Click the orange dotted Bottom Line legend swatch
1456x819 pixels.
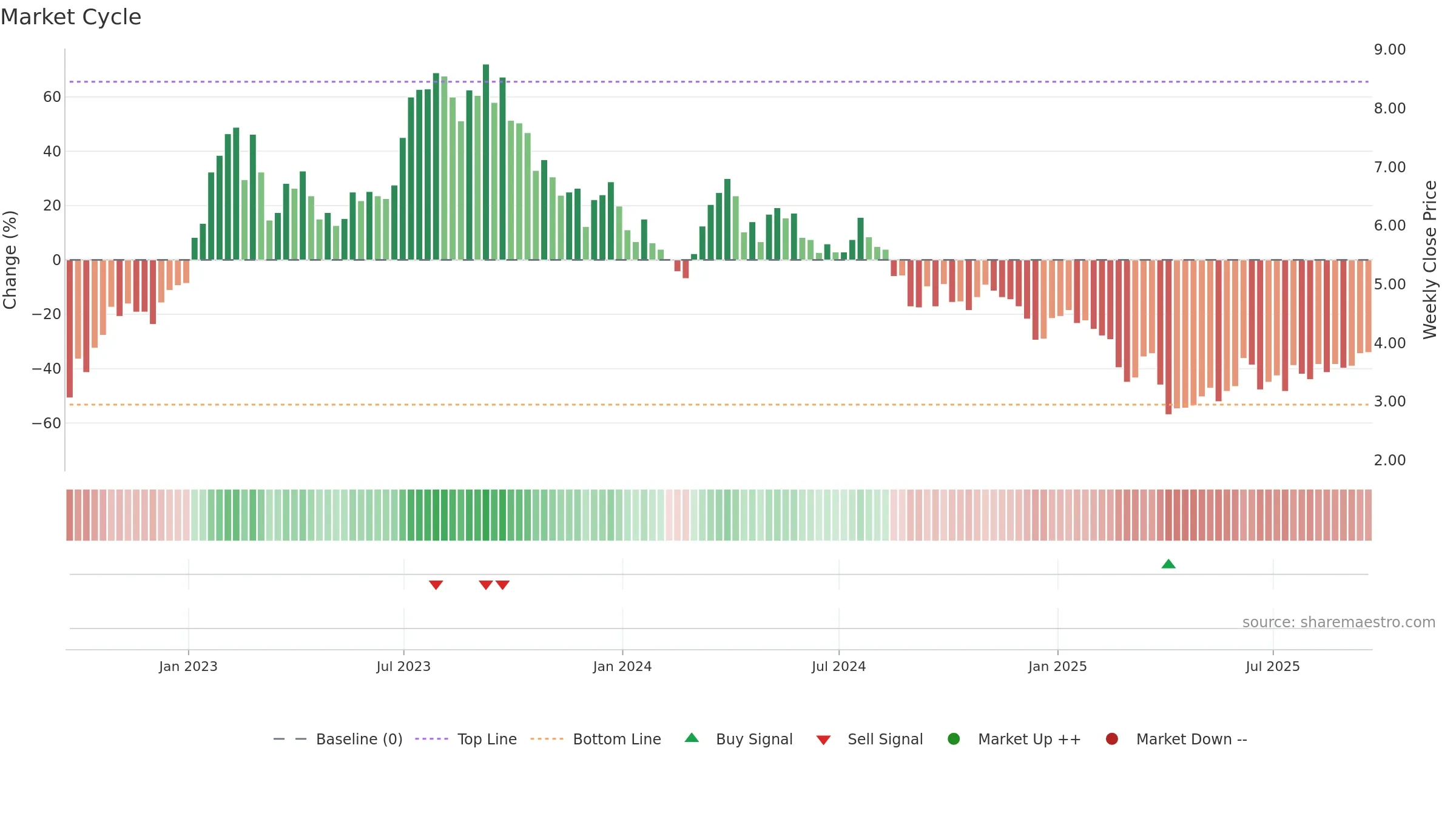click(547, 739)
